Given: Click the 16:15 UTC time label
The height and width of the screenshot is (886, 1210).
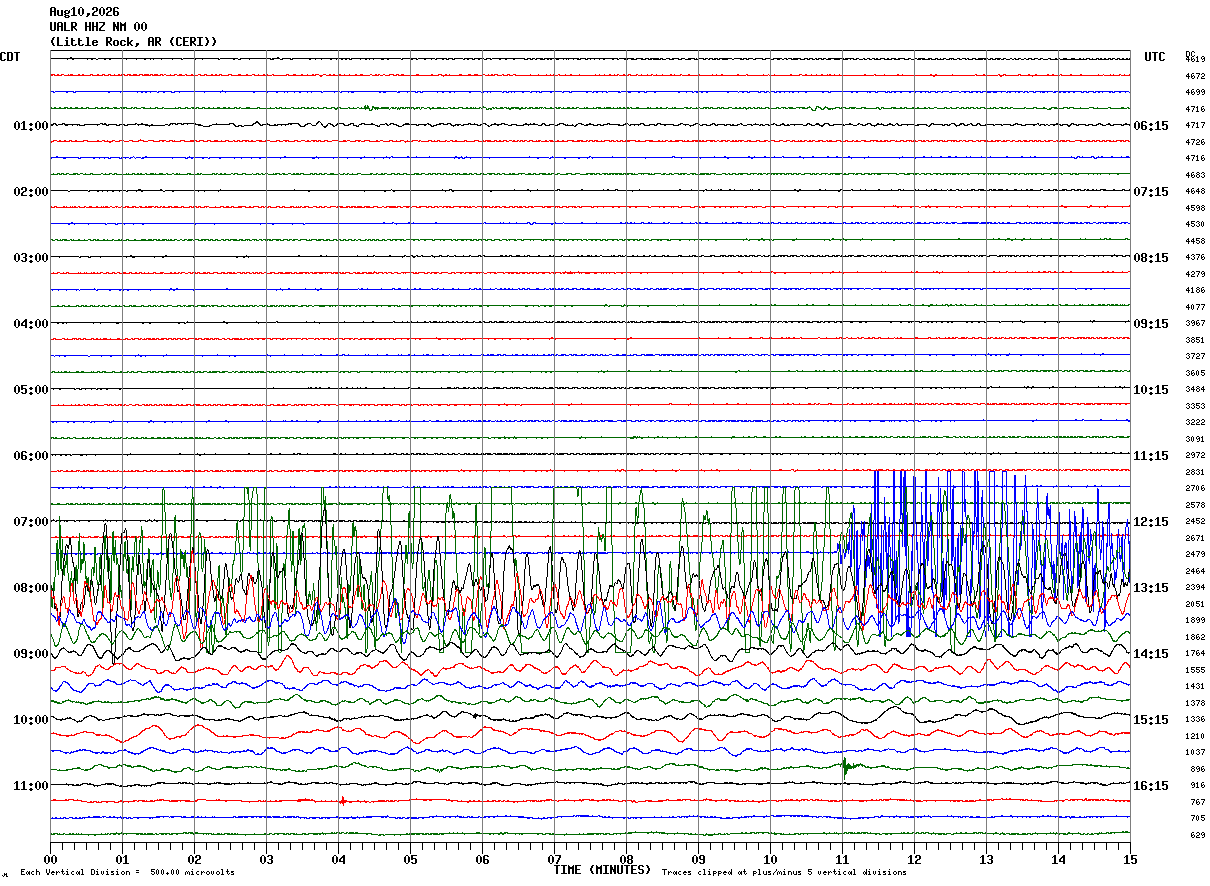Looking at the screenshot, I should [1151, 786].
